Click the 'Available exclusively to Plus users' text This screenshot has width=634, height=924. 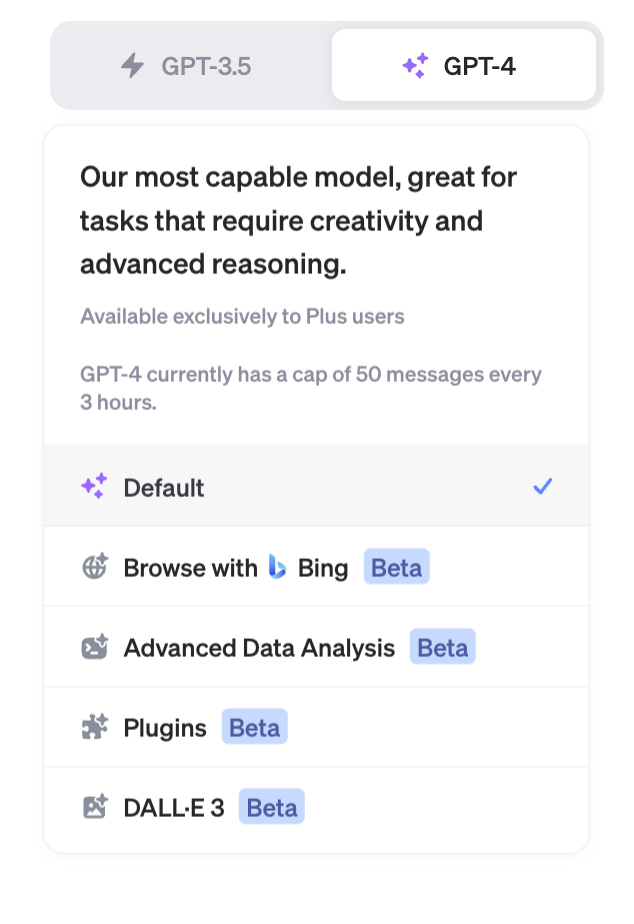coord(242,317)
